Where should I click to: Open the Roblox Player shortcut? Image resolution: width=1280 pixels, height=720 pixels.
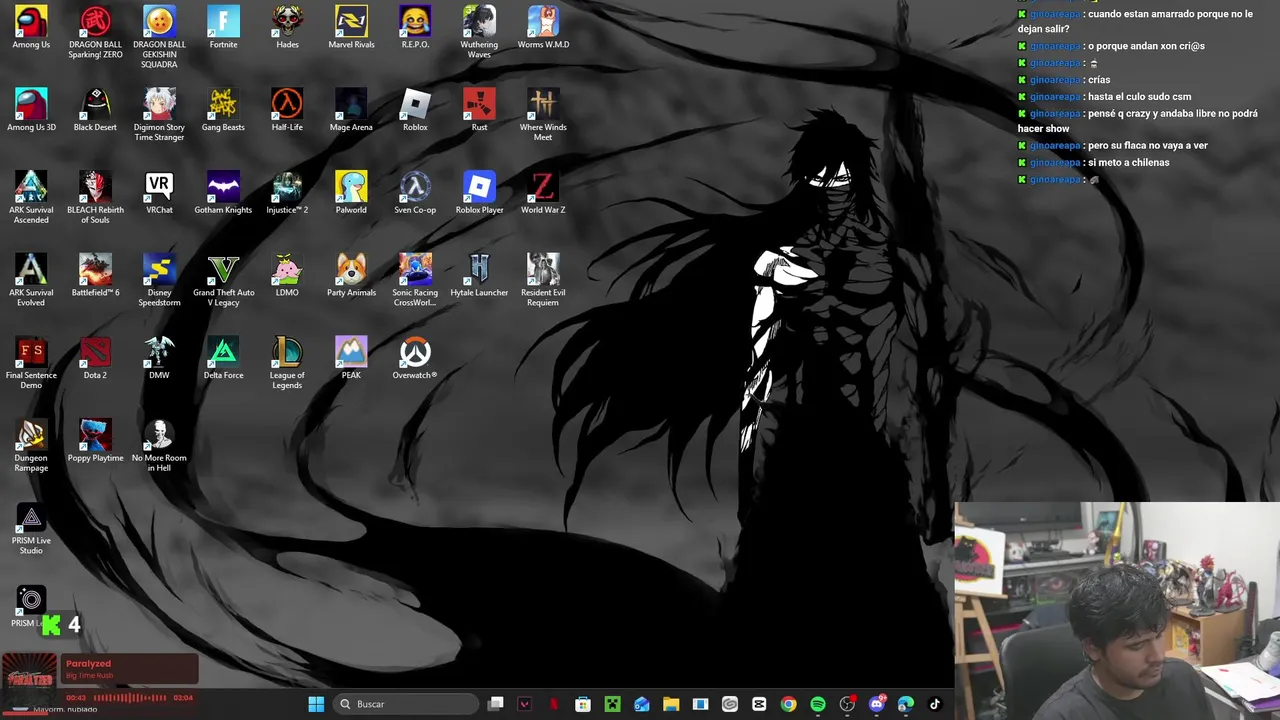479,193
